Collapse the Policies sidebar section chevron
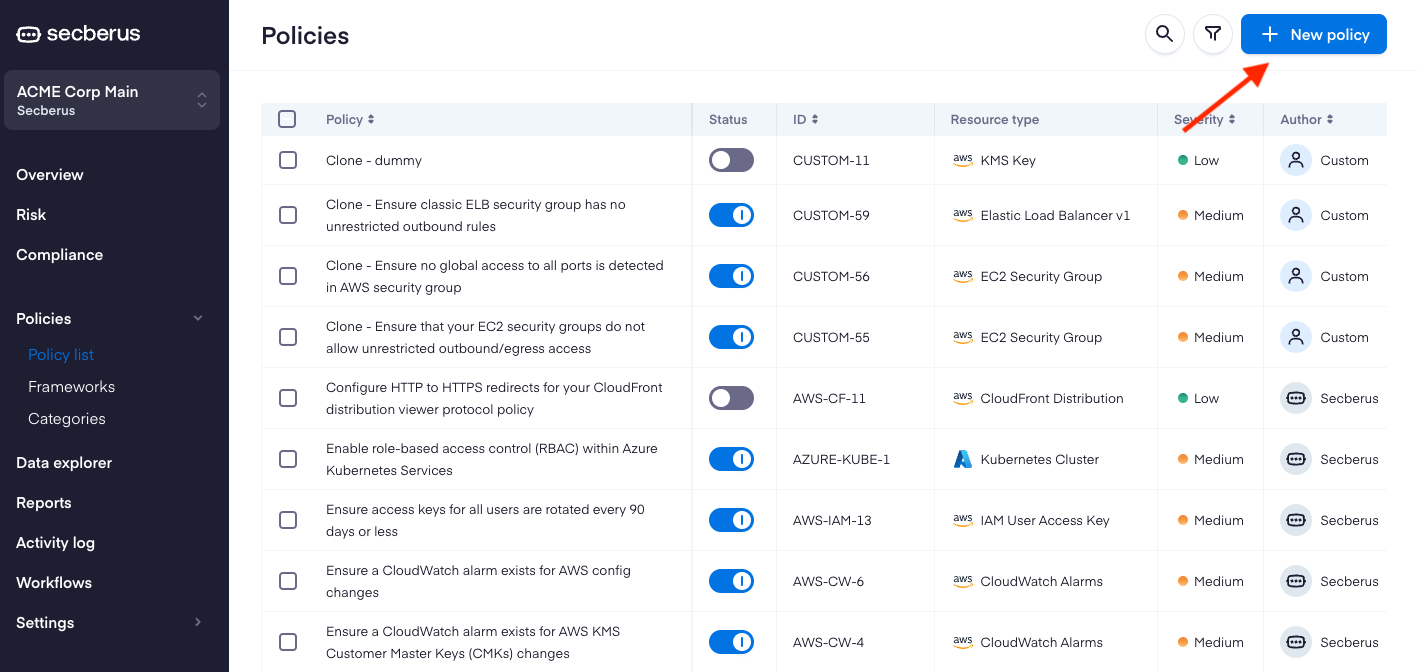The height and width of the screenshot is (672, 1417). (x=198, y=318)
